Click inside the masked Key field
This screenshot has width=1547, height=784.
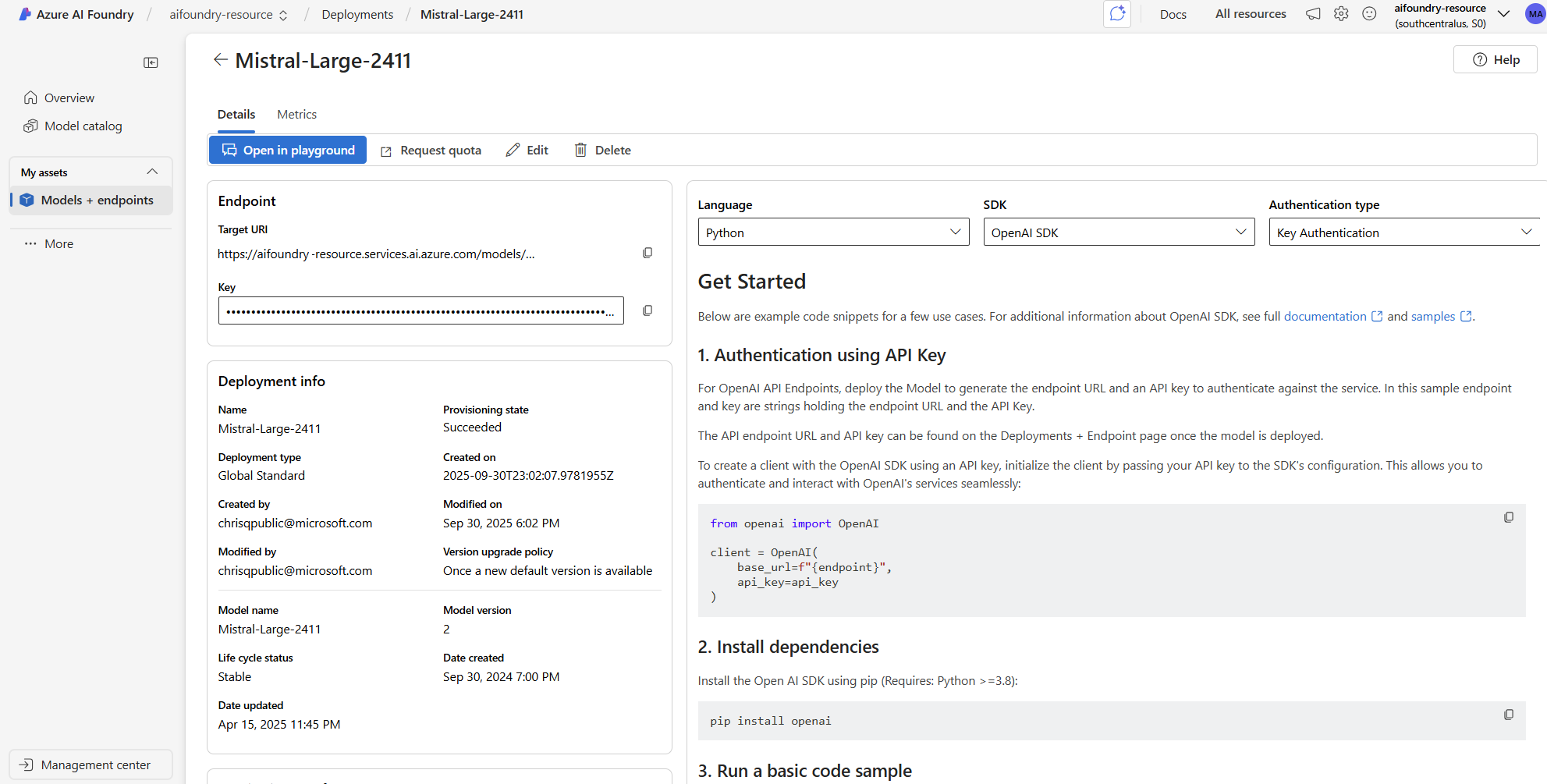coord(420,310)
